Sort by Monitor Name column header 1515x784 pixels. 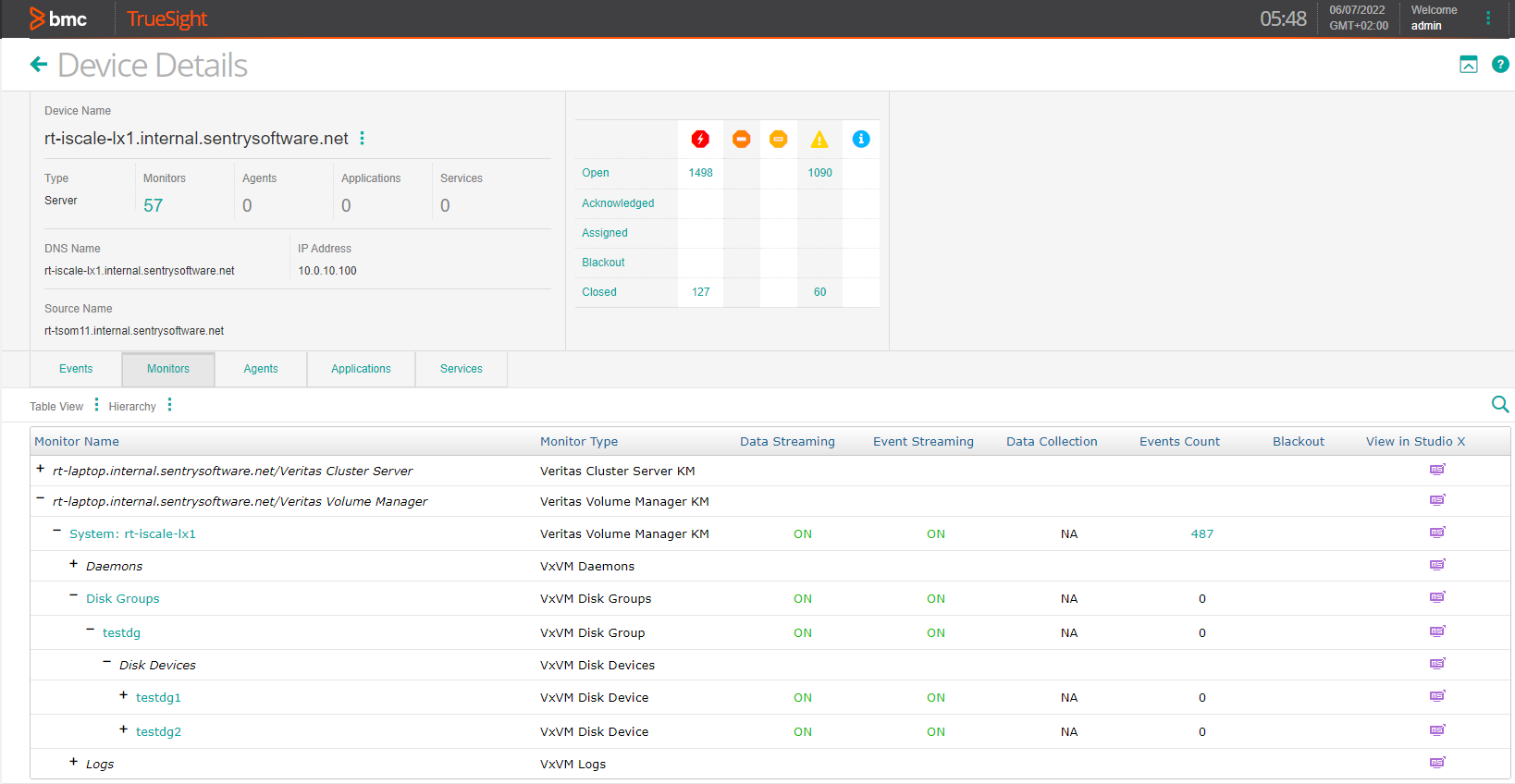point(77,442)
